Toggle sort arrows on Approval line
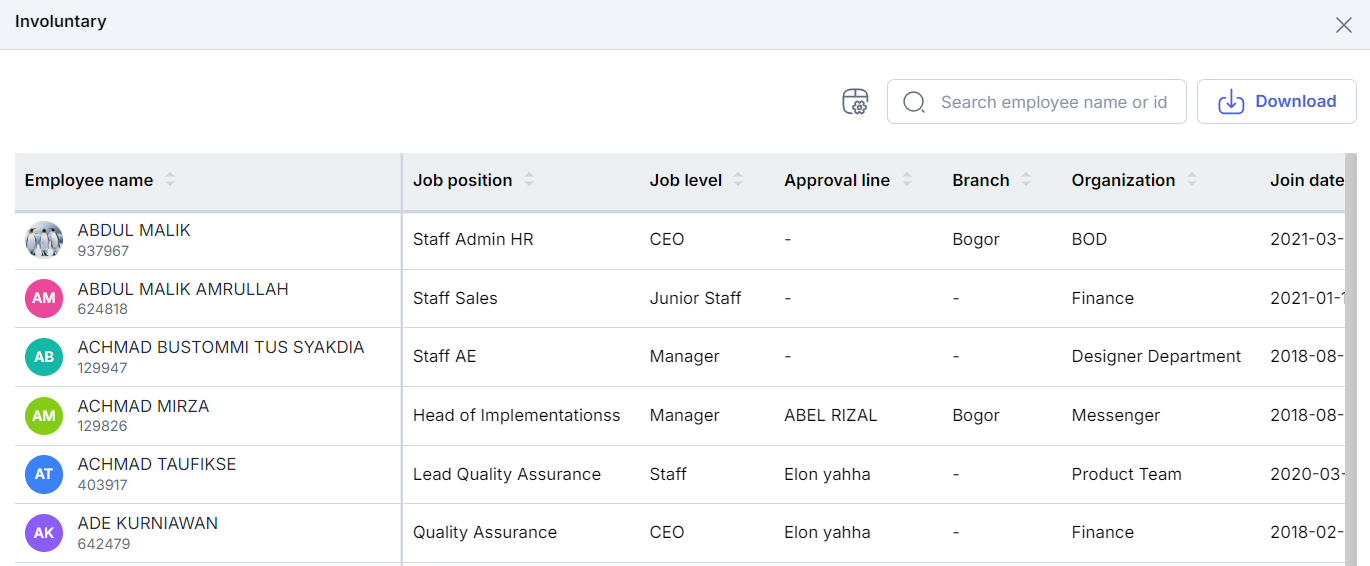The image size is (1370, 566). [907, 180]
